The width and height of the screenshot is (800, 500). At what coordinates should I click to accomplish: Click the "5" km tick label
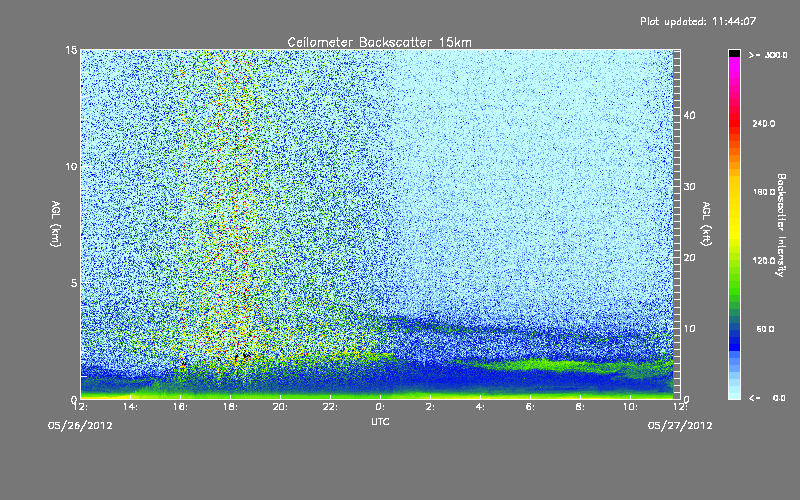pyautogui.click(x=74, y=283)
